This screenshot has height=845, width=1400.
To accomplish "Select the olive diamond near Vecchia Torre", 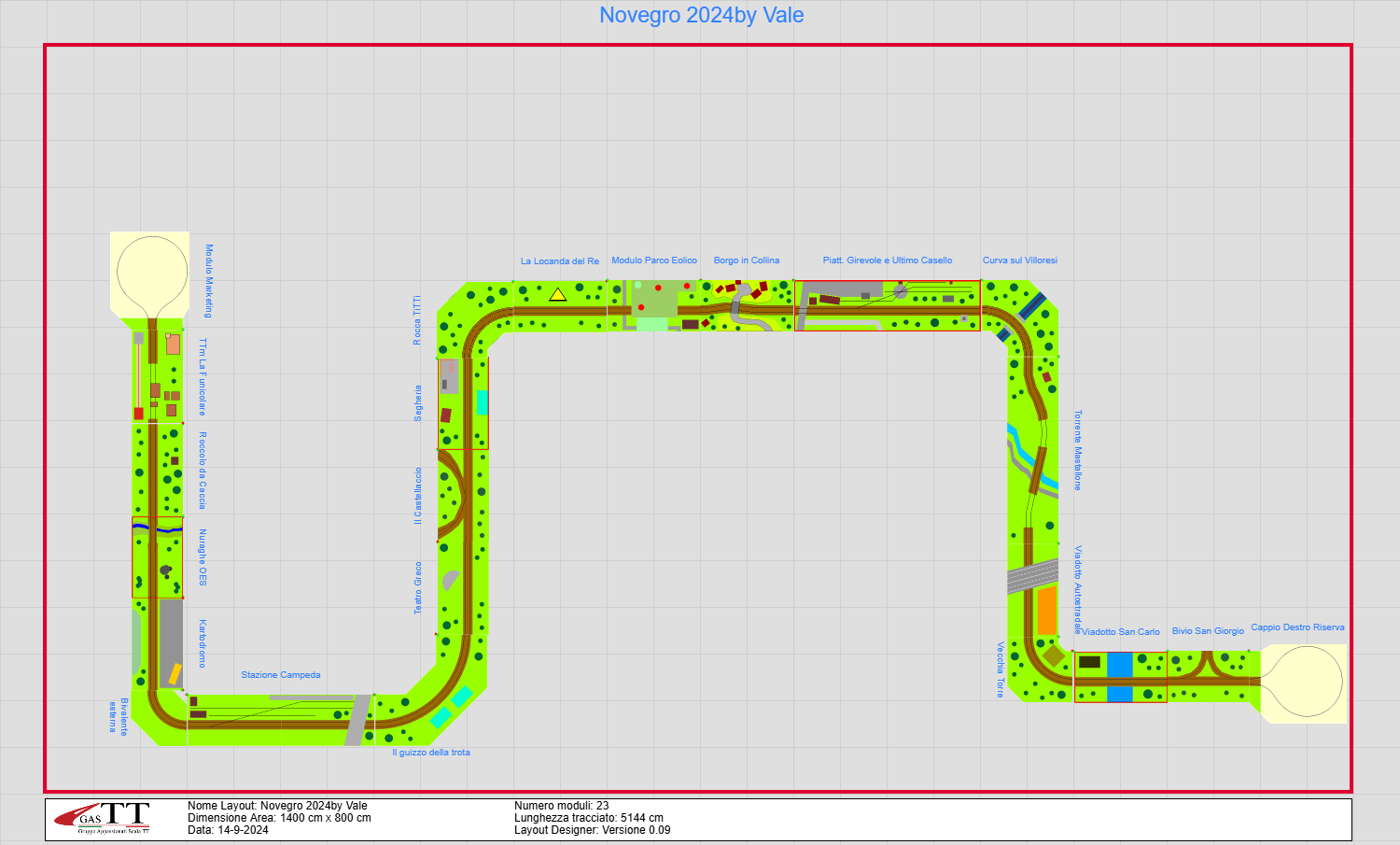I will pos(1054,655).
